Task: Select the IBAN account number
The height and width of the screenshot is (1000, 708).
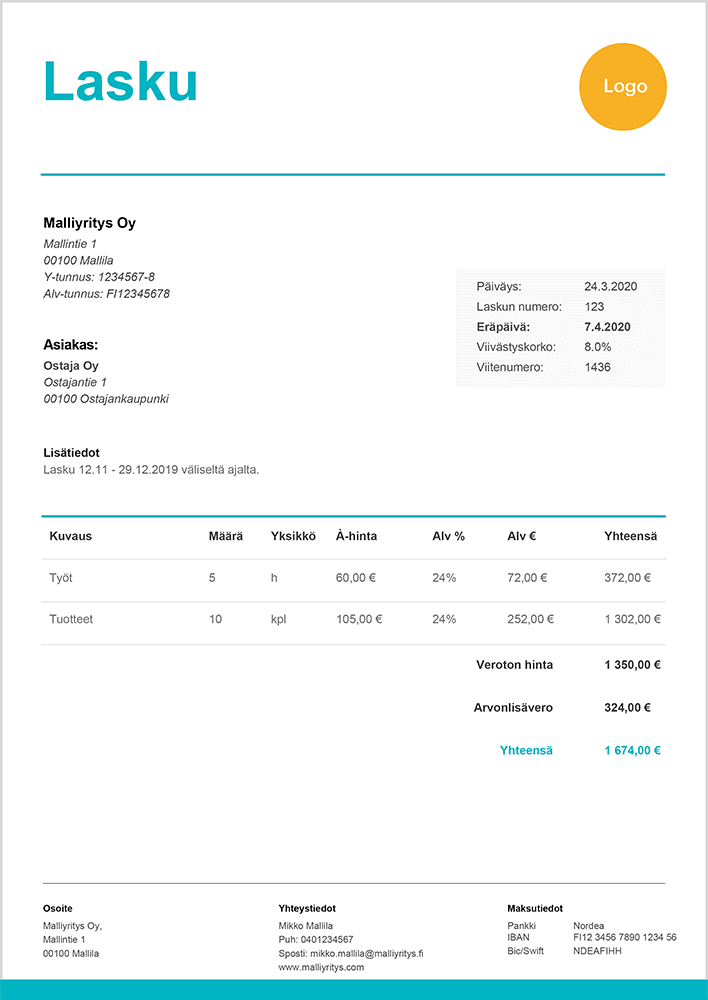Action: [x=624, y=938]
